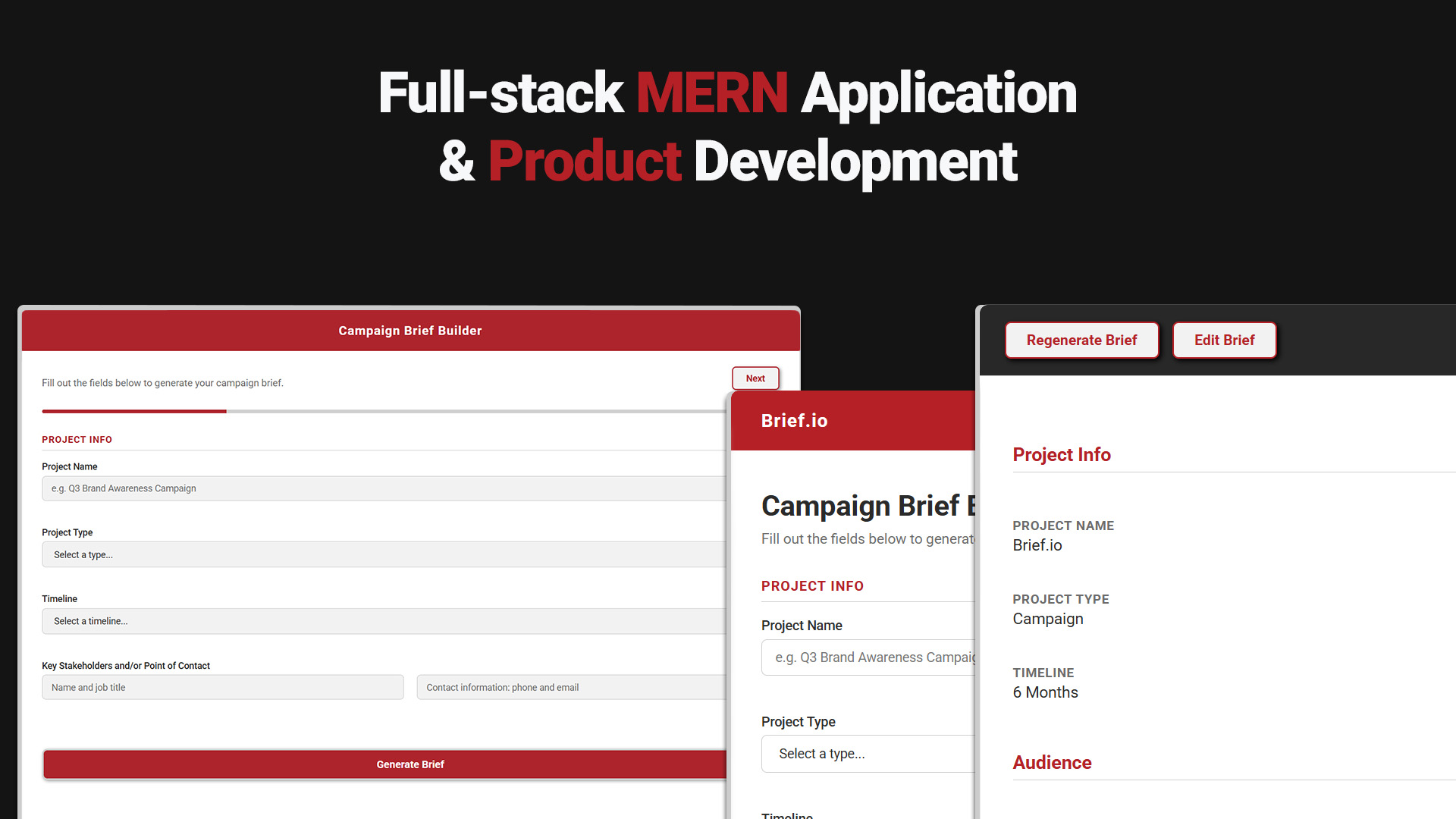Image resolution: width=1456 pixels, height=819 pixels.
Task: Click the 'Project Type' label in the Brief.io window
Action: tap(799, 722)
